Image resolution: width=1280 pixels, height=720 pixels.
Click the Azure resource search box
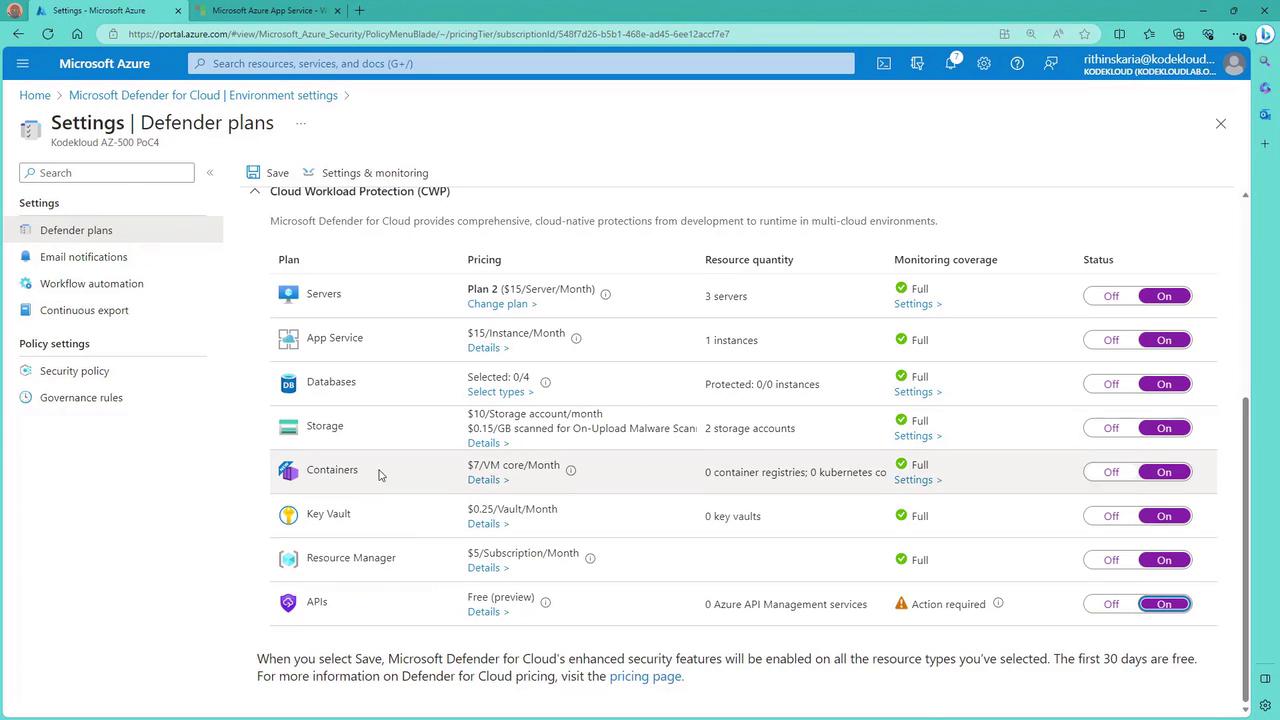coord(521,63)
